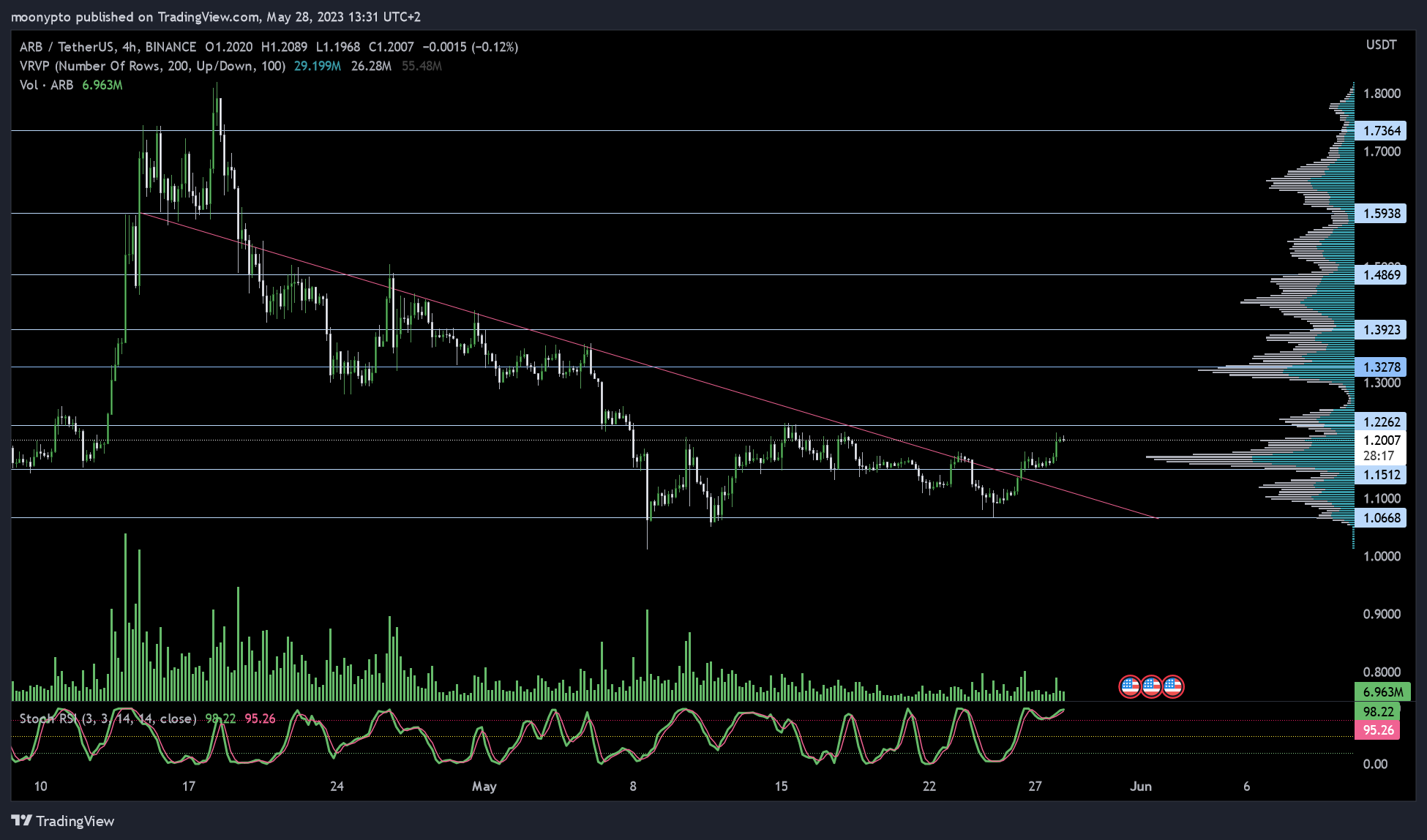
Task: Select the VRVP indicator legend title
Action: (152, 66)
